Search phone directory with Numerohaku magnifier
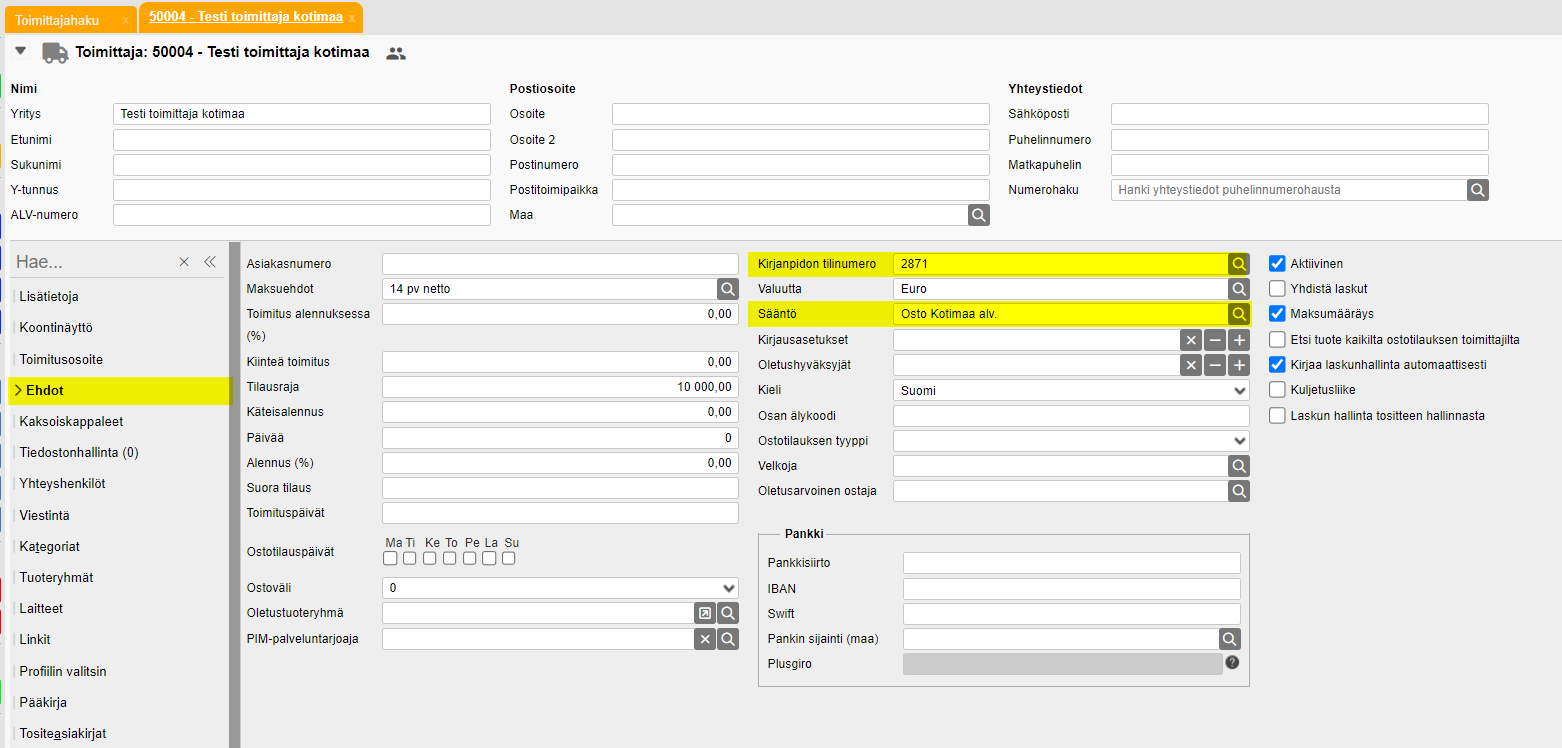 (1478, 189)
